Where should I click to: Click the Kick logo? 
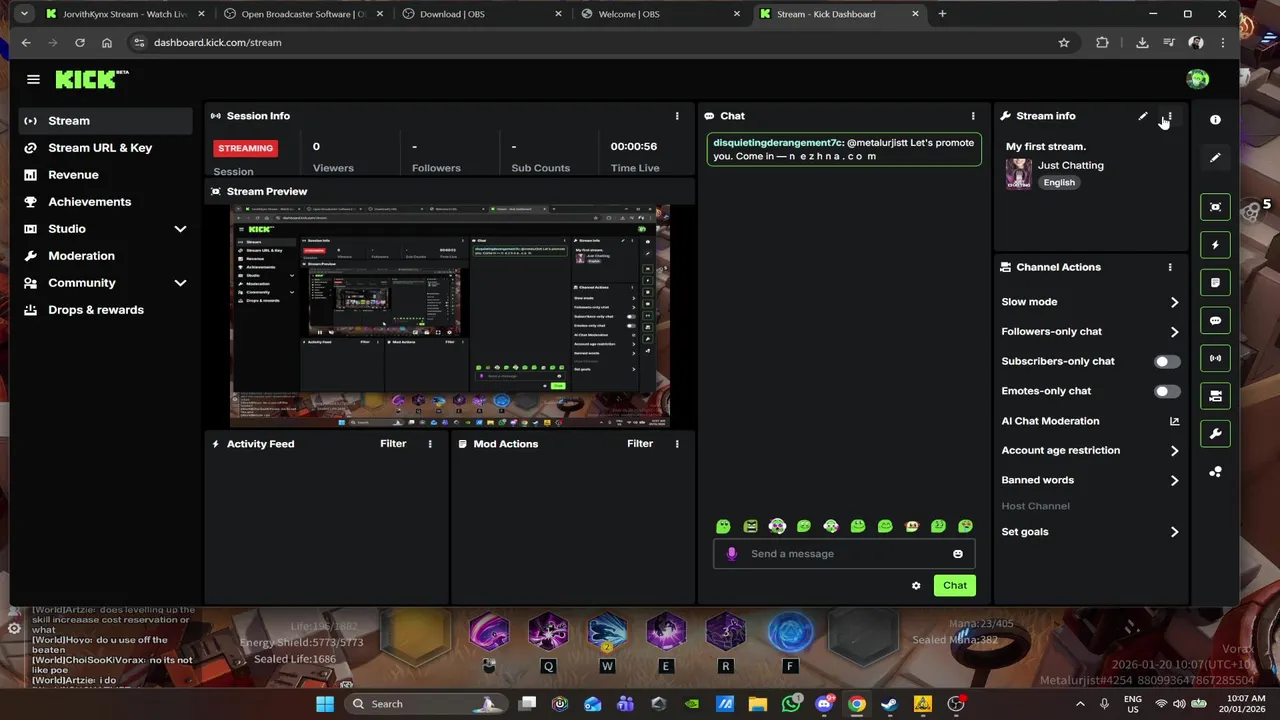91,79
